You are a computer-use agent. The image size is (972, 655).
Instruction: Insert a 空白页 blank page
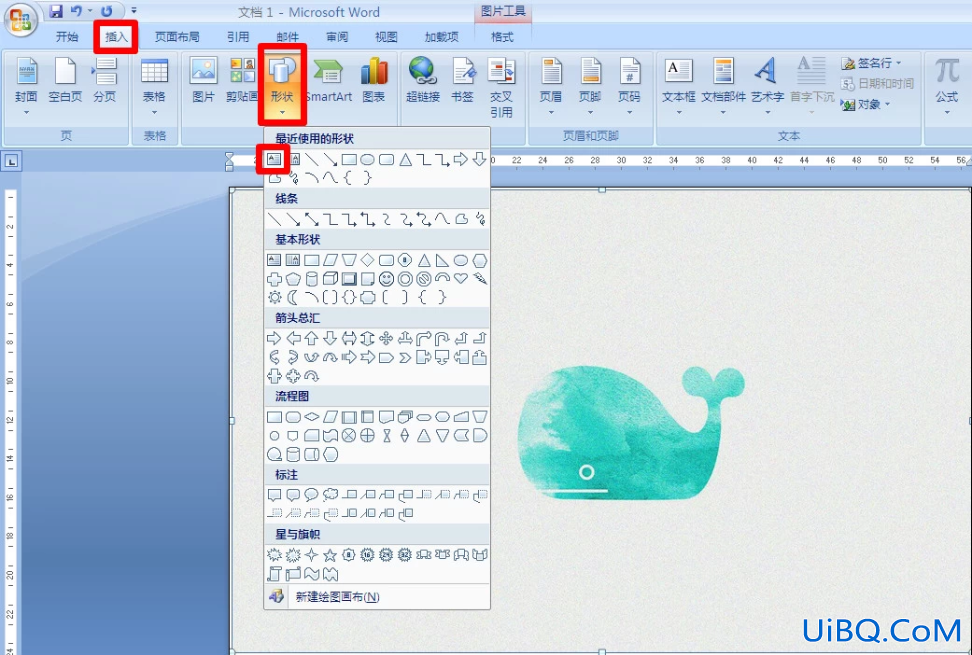65,81
